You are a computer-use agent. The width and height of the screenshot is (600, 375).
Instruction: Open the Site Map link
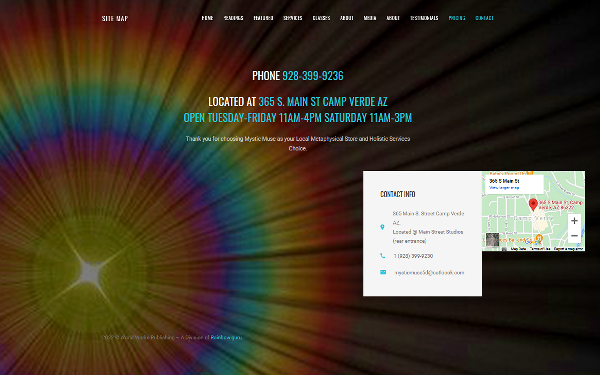point(115,18)
